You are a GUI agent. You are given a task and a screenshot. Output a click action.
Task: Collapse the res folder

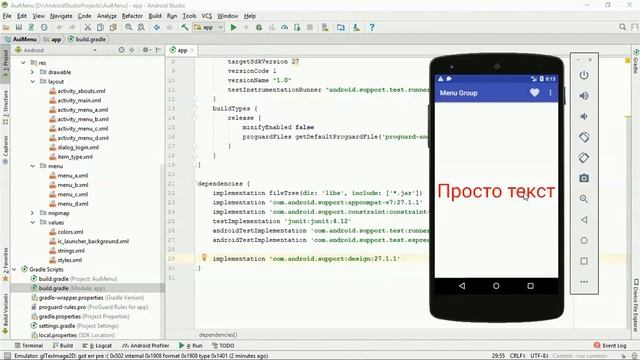[23, 63]
